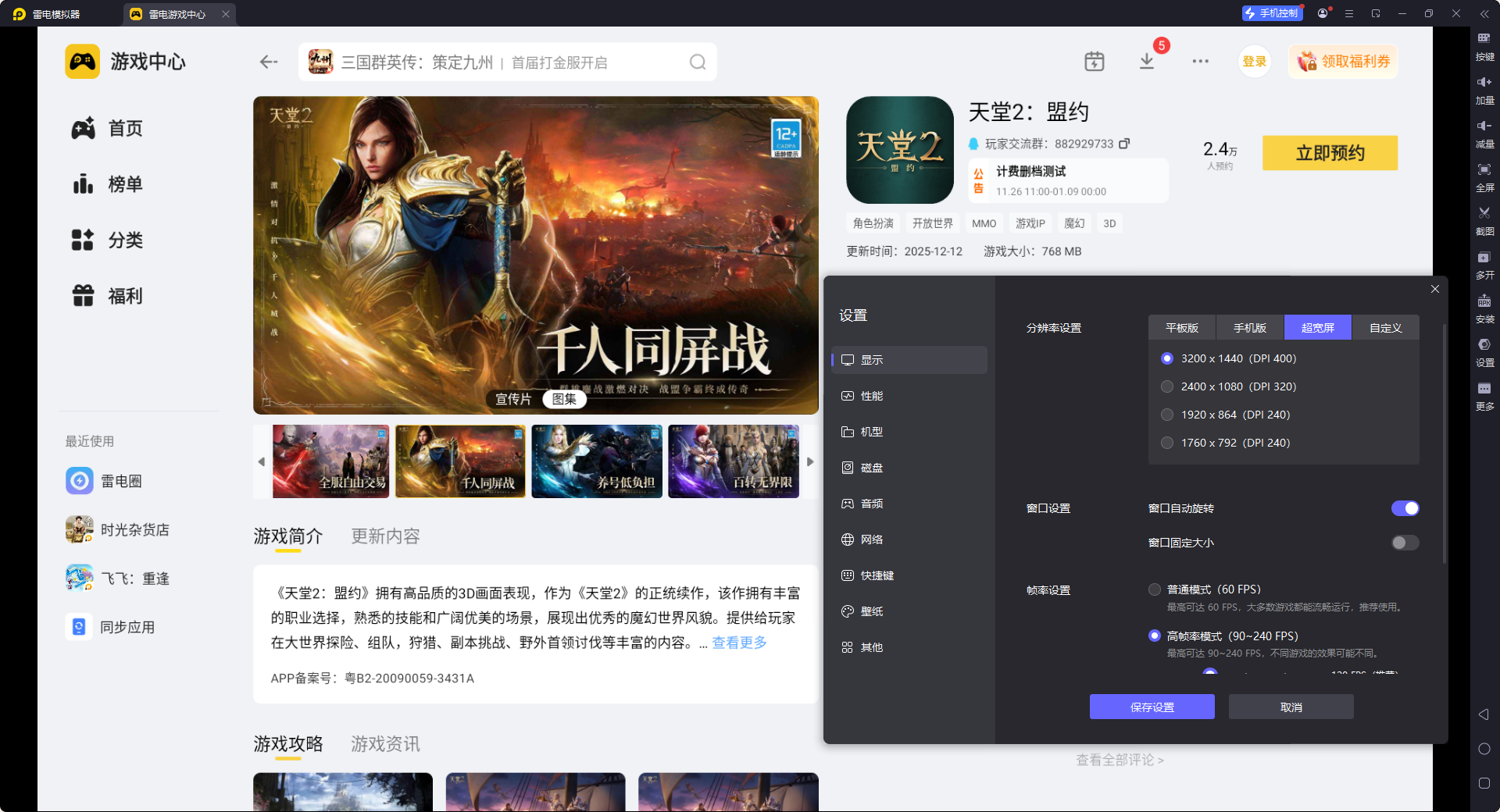The height and width of the screenshot is (812, 1500).
Task: Show next thumbnails with right arrow
Action: click(x=810, y=461)
